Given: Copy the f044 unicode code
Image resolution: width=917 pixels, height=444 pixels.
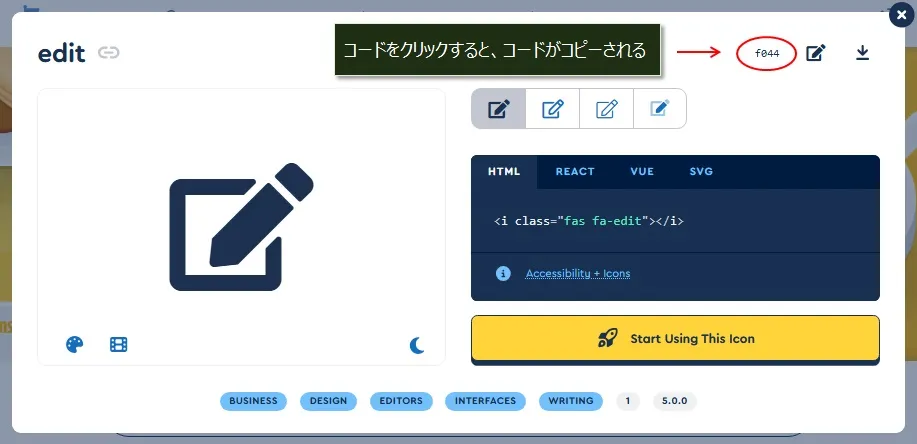Looking at the screenshot, I should pos(766,53).
